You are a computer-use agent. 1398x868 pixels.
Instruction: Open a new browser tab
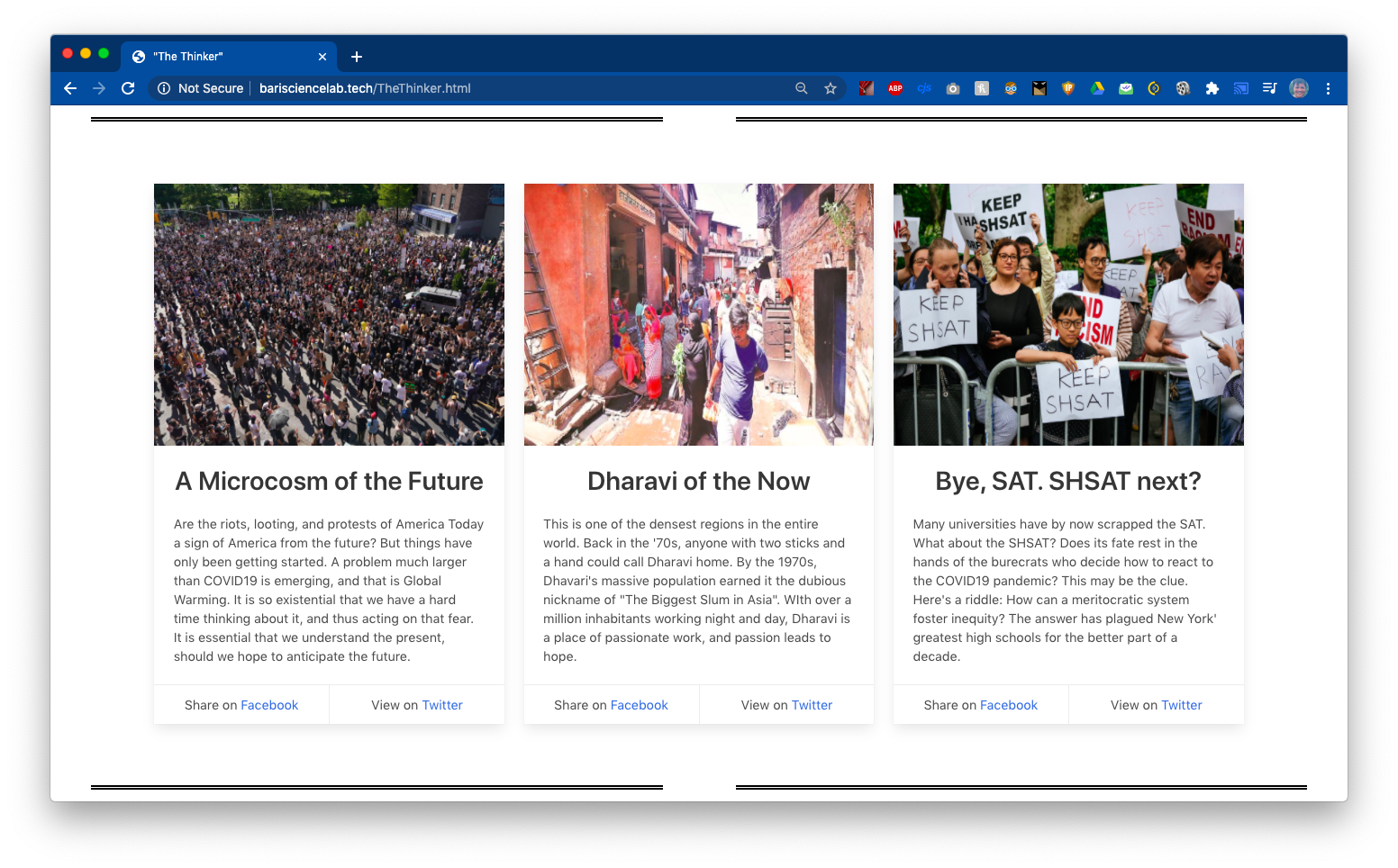[x=357, y=57]
